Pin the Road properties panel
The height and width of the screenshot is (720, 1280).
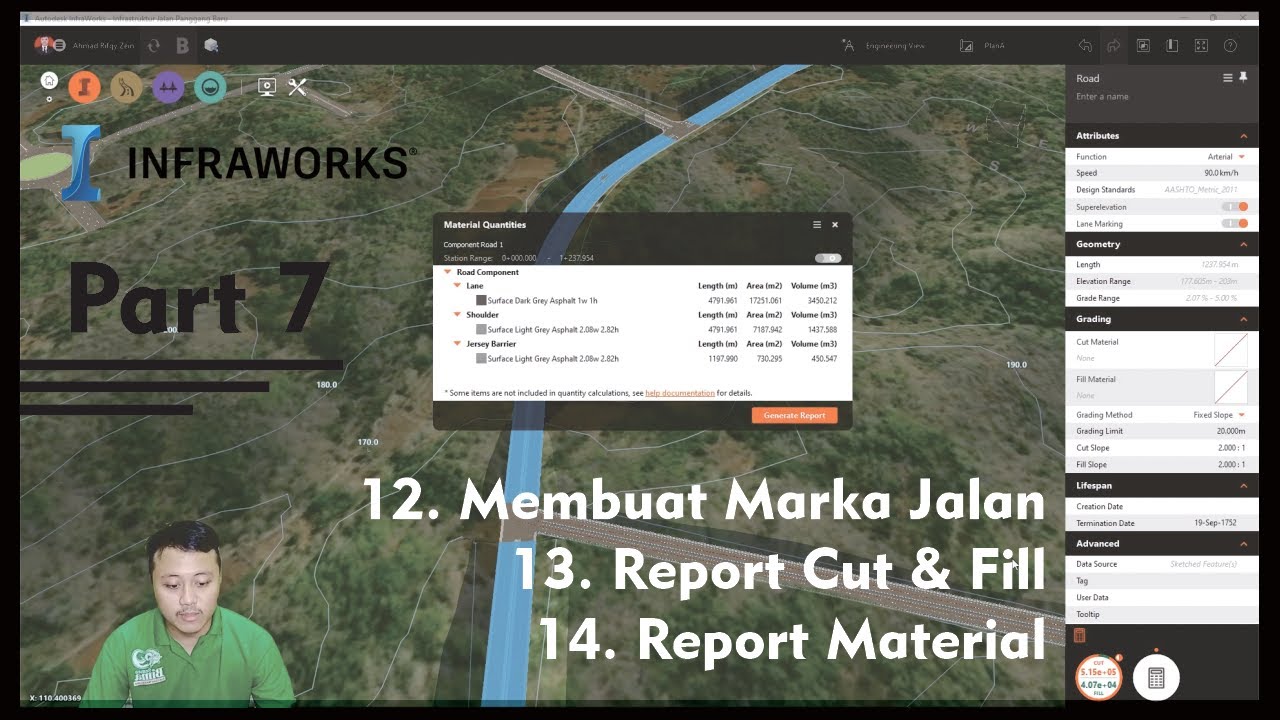click(1243, 77)
